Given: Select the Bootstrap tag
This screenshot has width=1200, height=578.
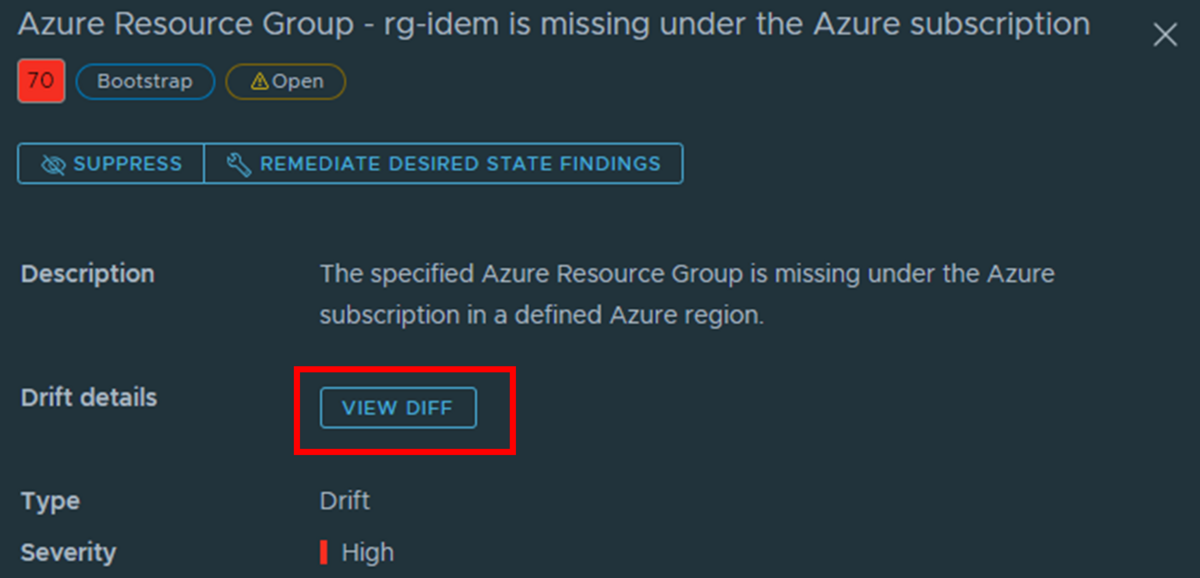Looking at the screenshot, I should (145, 82).
